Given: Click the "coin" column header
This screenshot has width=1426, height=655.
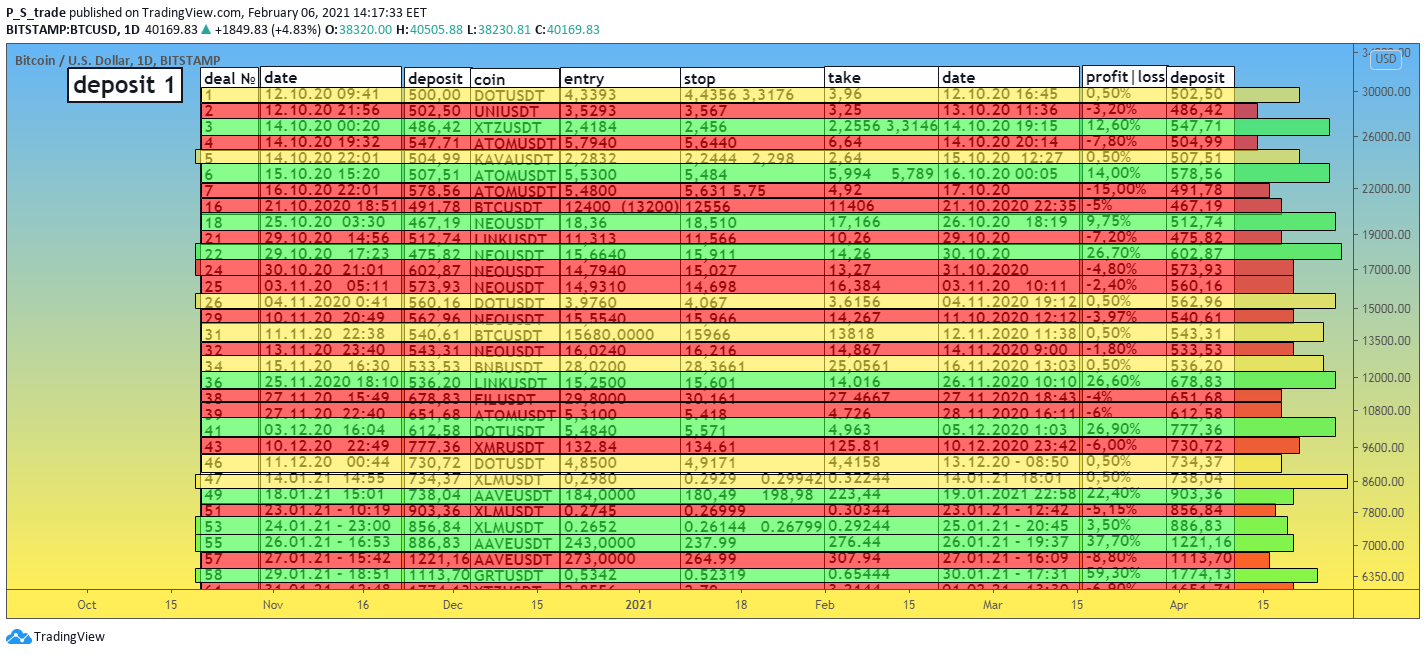Looking at the screenshot, I should coord(515,78).
